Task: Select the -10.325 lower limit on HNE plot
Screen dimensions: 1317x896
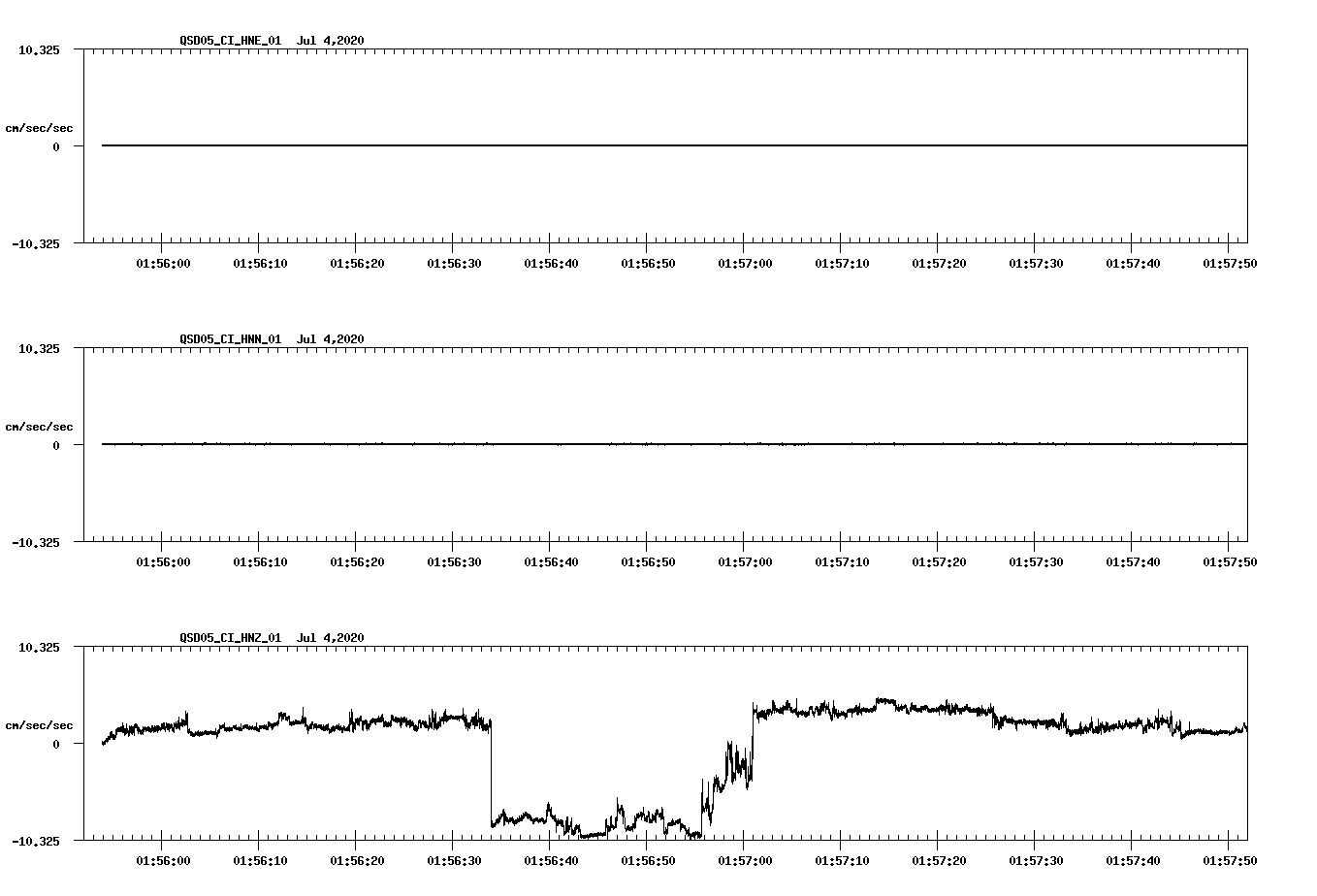Action: click(36, 244)
